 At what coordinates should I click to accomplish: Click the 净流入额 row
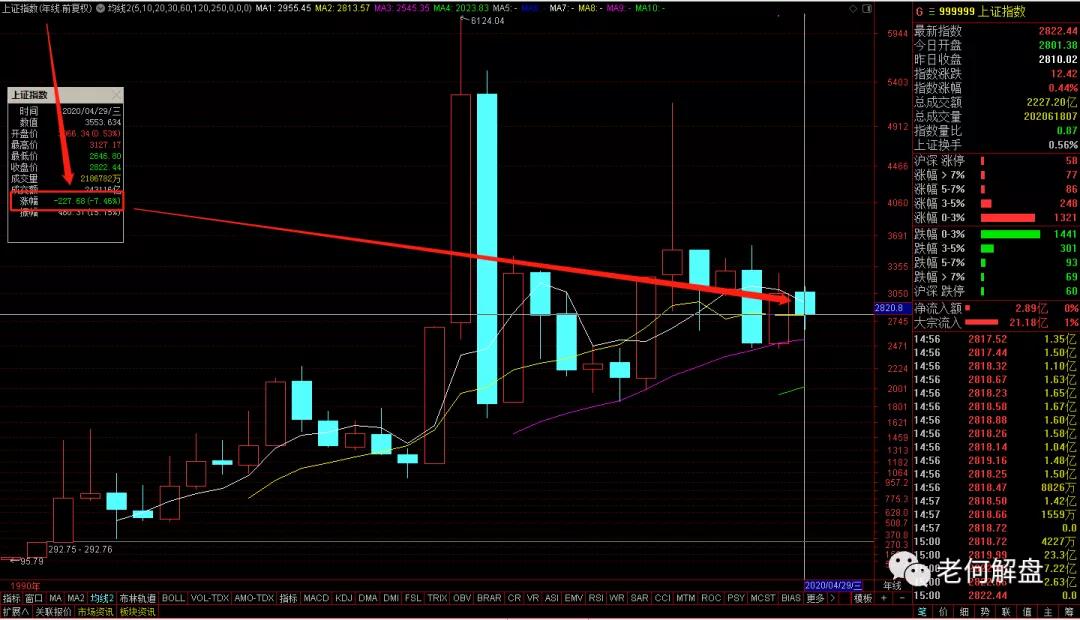pyautogui.click(x=996, y=308)
